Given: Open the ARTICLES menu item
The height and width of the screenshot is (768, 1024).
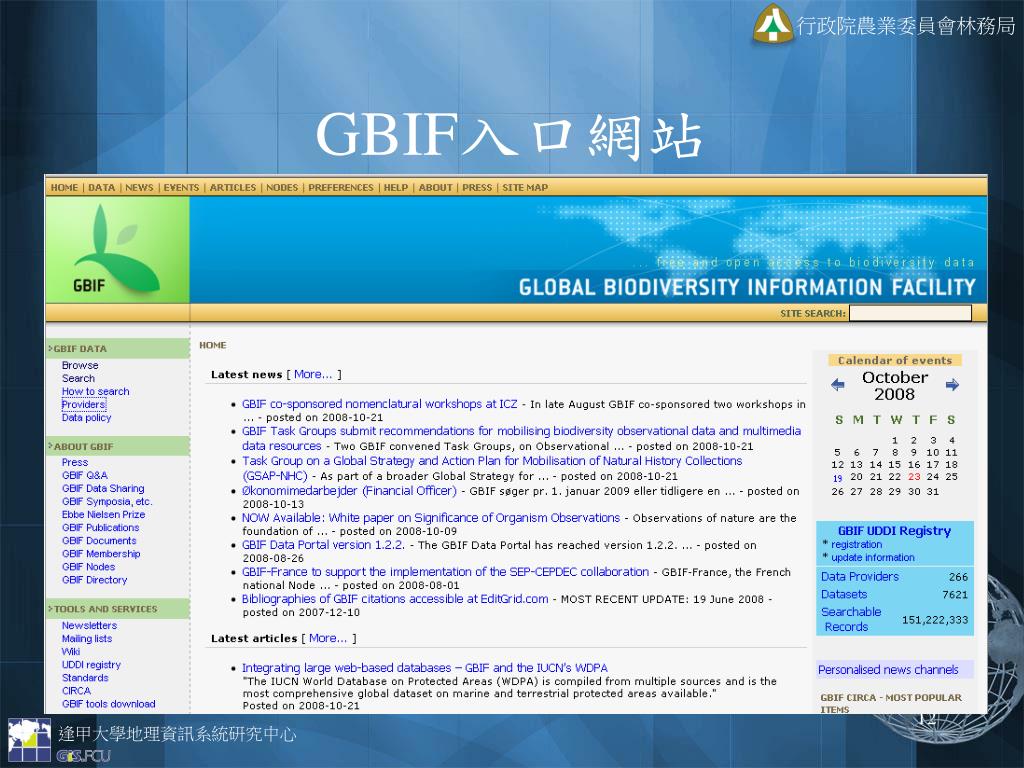Looking at the screenshot, I should tap(232, 187).
